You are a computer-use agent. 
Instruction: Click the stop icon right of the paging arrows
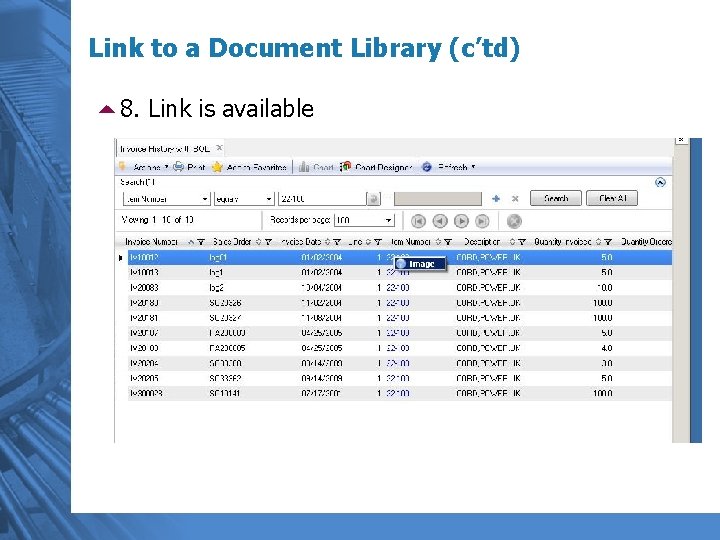[x=514, y=221]
